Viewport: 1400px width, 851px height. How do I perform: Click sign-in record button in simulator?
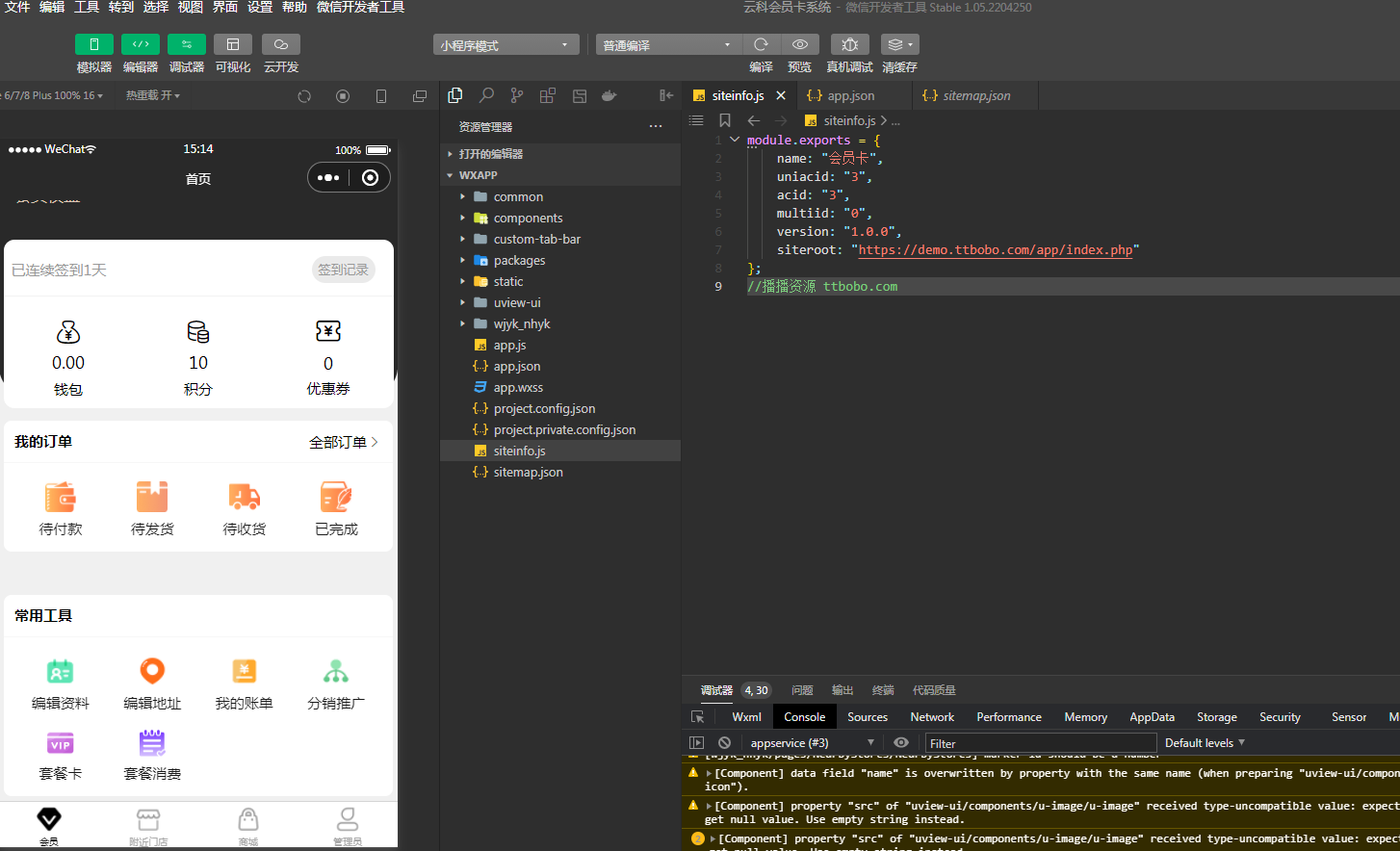(x=344, y=270)
